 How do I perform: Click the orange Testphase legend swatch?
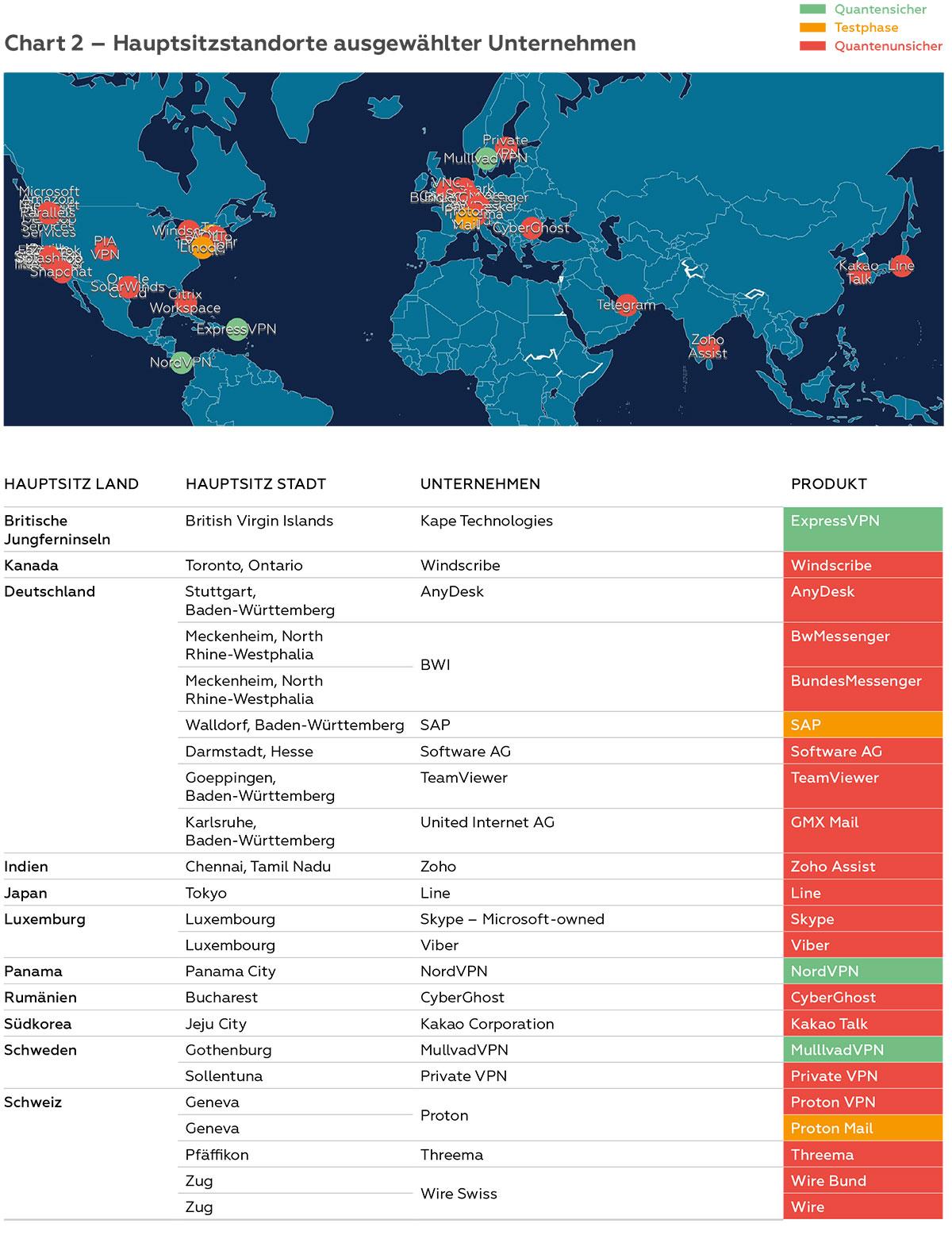(x=812, y=28)
